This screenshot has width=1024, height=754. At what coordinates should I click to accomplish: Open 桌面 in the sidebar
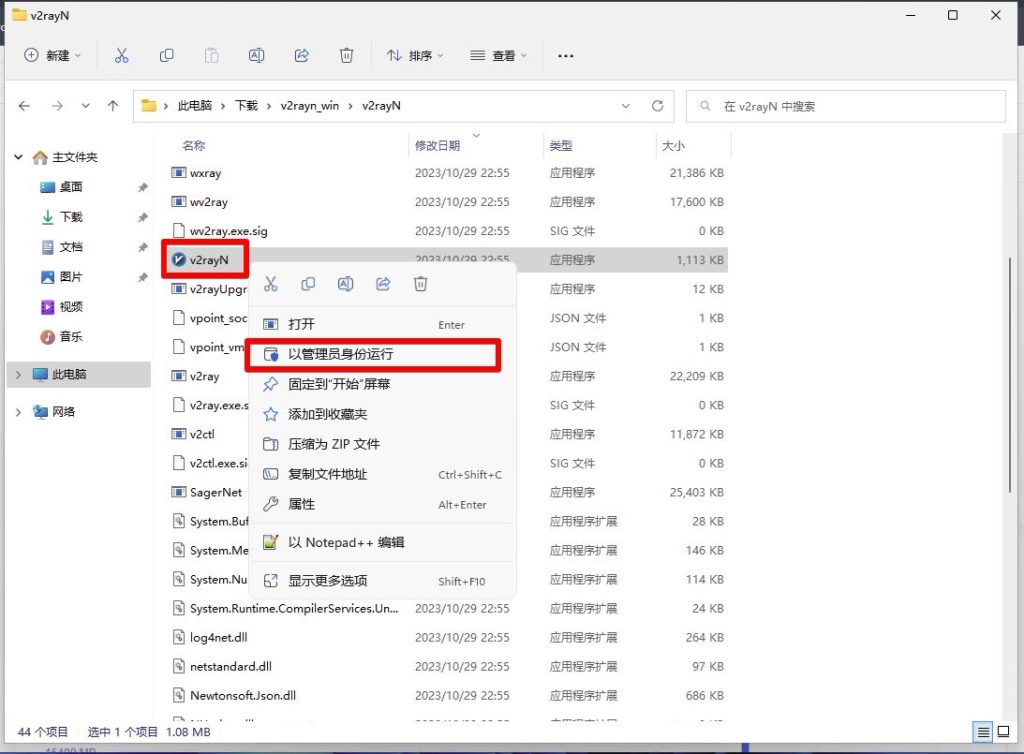click(71, 187)
